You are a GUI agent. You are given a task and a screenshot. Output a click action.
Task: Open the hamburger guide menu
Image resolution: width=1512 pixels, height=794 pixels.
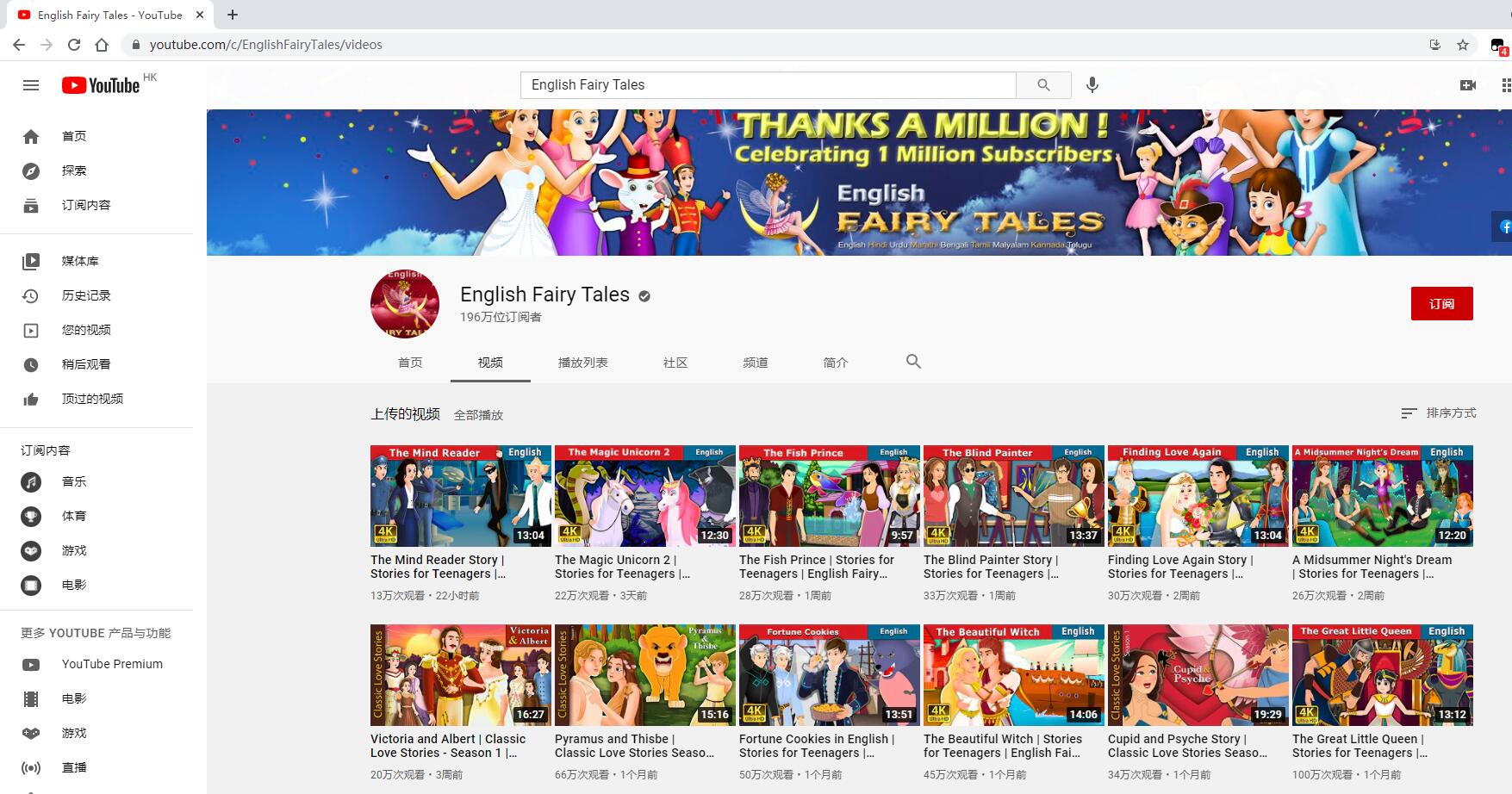pyautogui.click(x=31, y=85)
